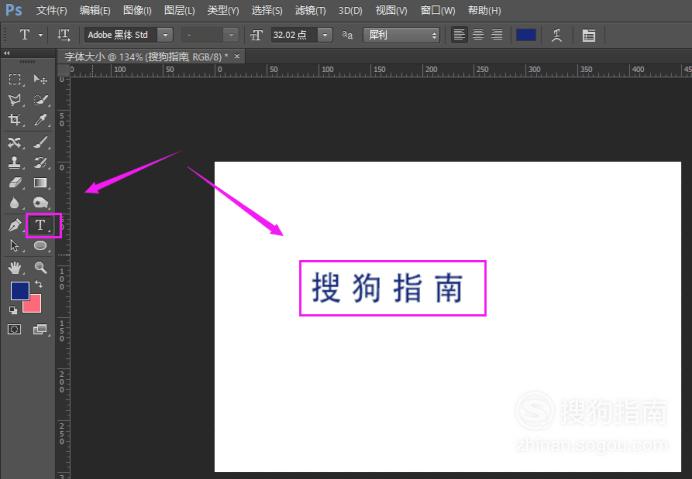Open the 窗口(W) menu
This screenshot has width=692, height=479.
point(437,10)
